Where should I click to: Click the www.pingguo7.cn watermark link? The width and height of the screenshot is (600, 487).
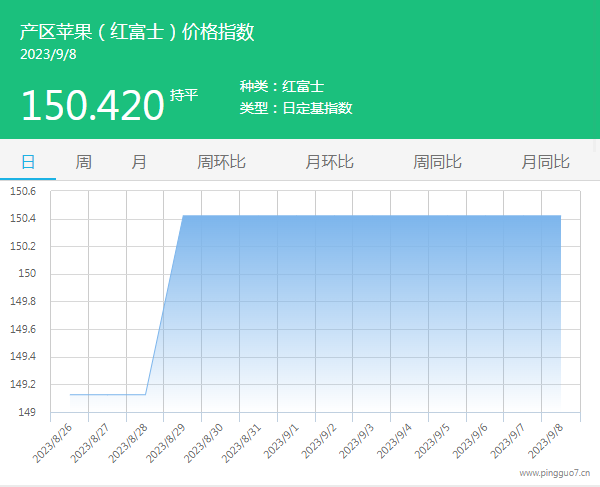coord(554,473)
